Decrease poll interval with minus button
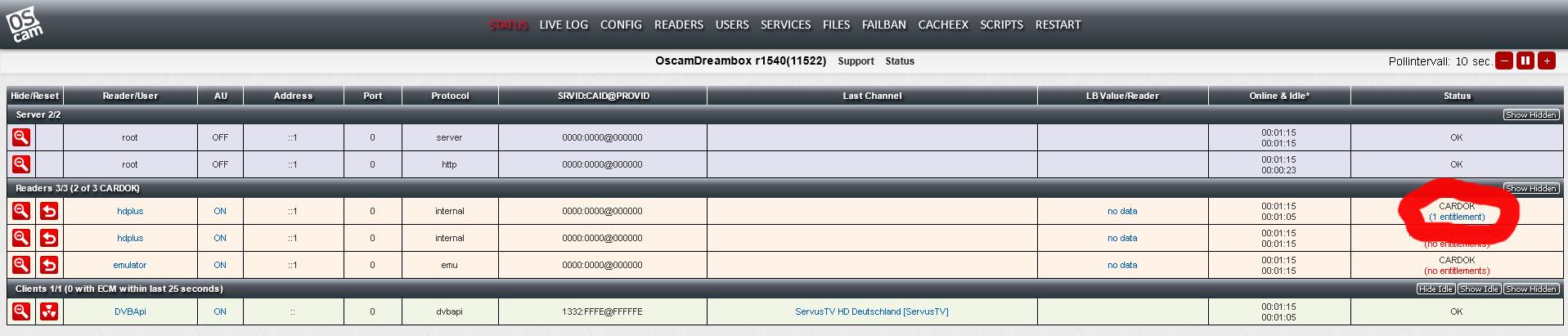The image size is (1568, 336). click(1503, 60)
